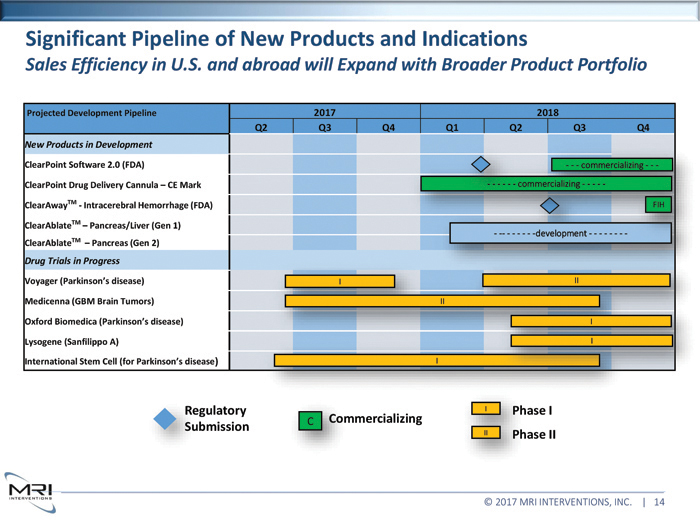Select the Lysogene Phase I bar

591,341
